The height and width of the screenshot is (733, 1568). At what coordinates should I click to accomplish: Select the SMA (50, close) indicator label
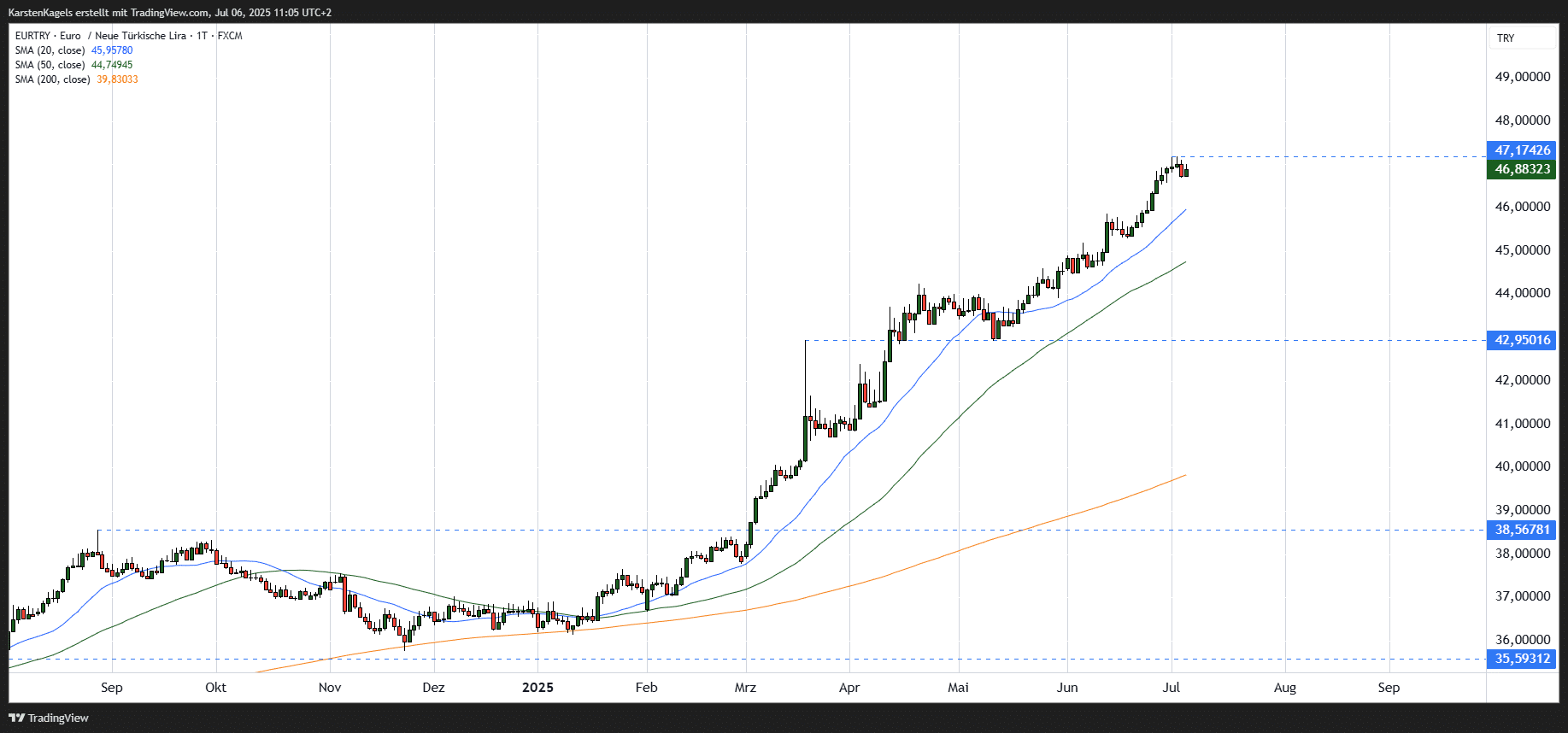click(x=50, y=65)
